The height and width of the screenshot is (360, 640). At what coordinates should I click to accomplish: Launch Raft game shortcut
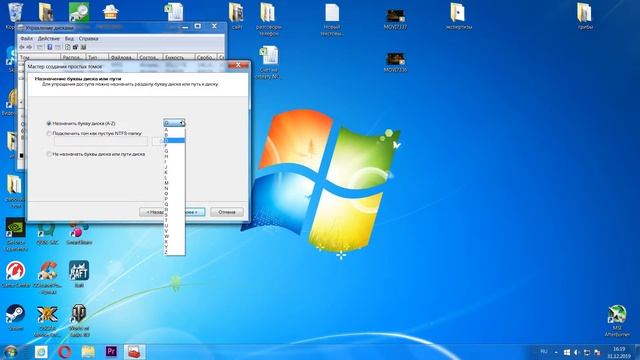point(79,273)
